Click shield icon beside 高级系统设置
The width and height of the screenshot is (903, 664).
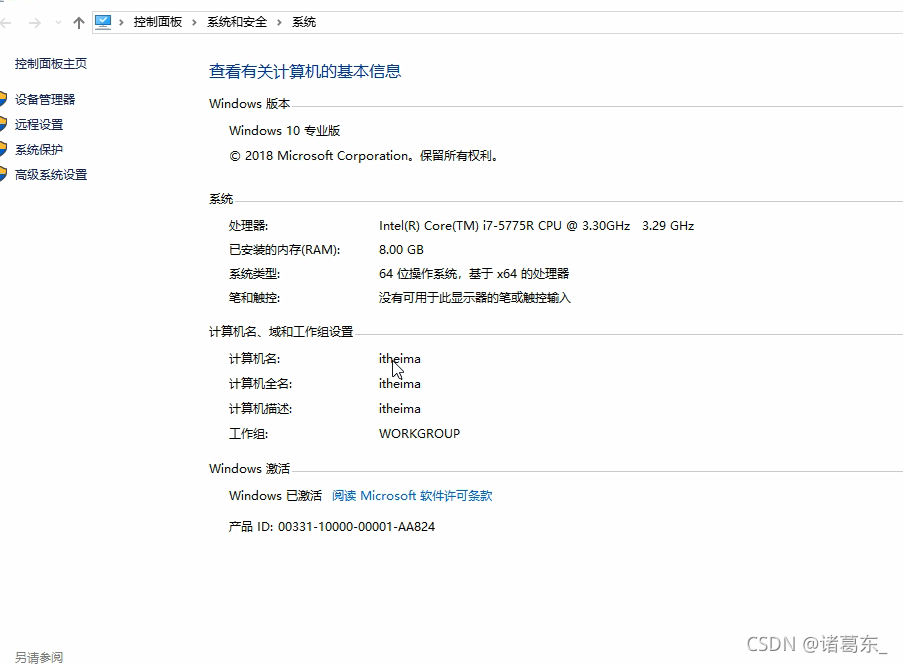click(3, 174)
